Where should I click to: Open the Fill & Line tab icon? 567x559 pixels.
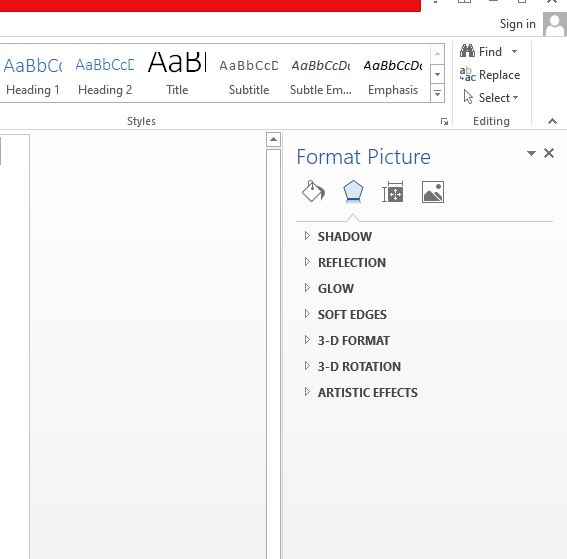coord(313,192)
